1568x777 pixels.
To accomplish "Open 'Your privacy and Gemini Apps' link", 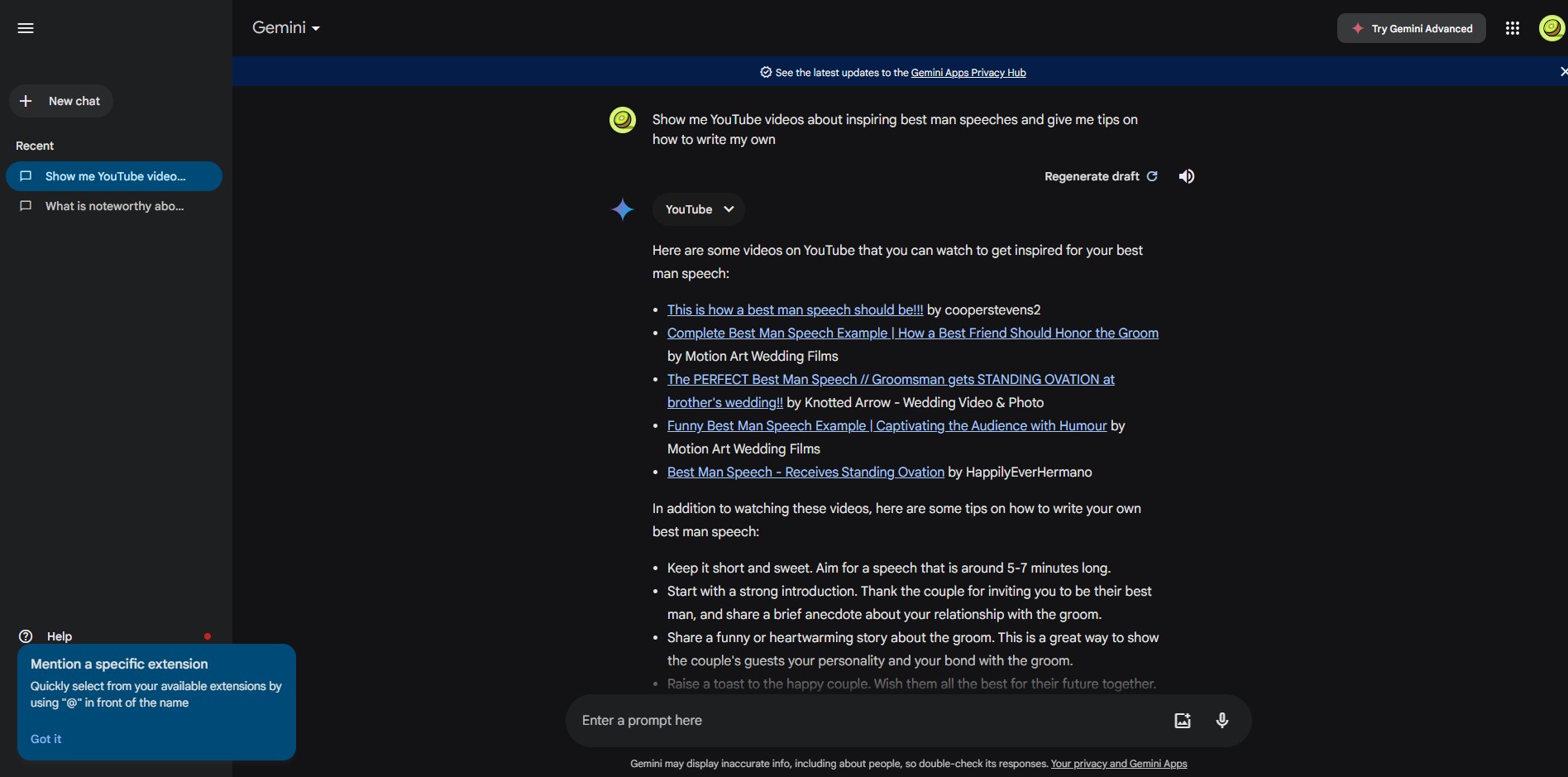I will tap(1119, 764).
